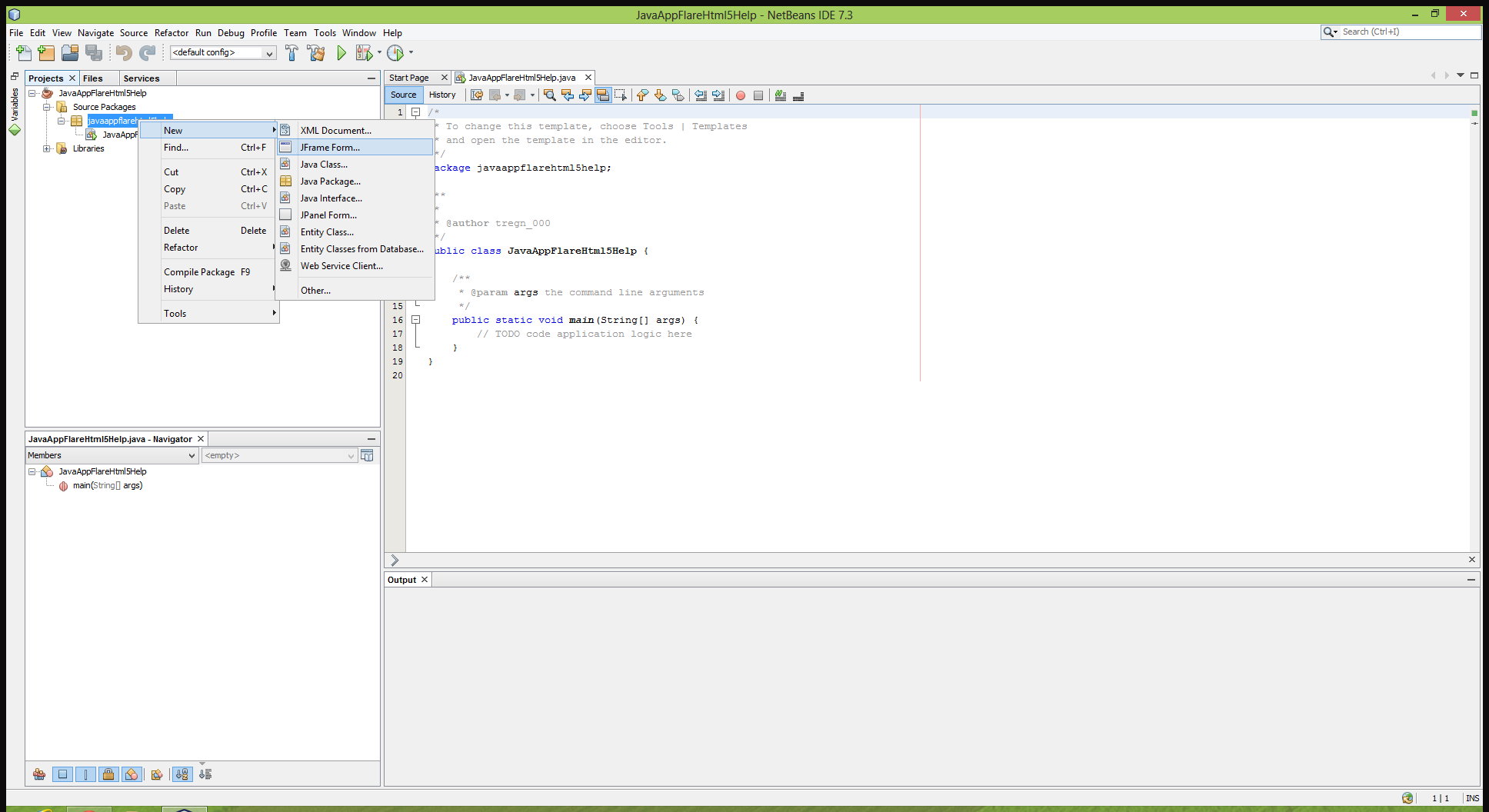Click the Toggle Bookmark icon

pos(678,95)
